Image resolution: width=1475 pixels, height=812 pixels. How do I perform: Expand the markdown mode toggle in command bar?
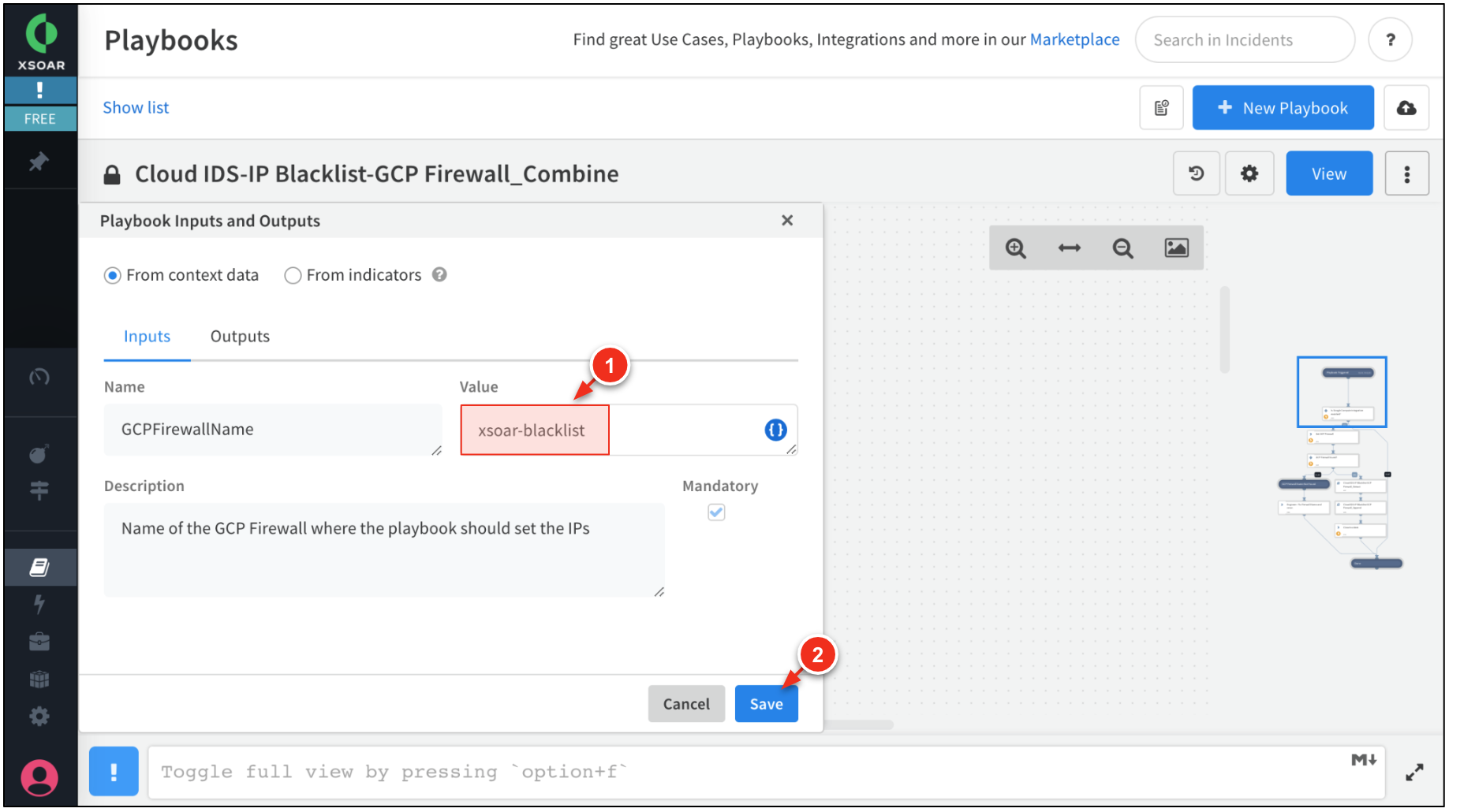pyautogui.click(x=1363, y=760)
